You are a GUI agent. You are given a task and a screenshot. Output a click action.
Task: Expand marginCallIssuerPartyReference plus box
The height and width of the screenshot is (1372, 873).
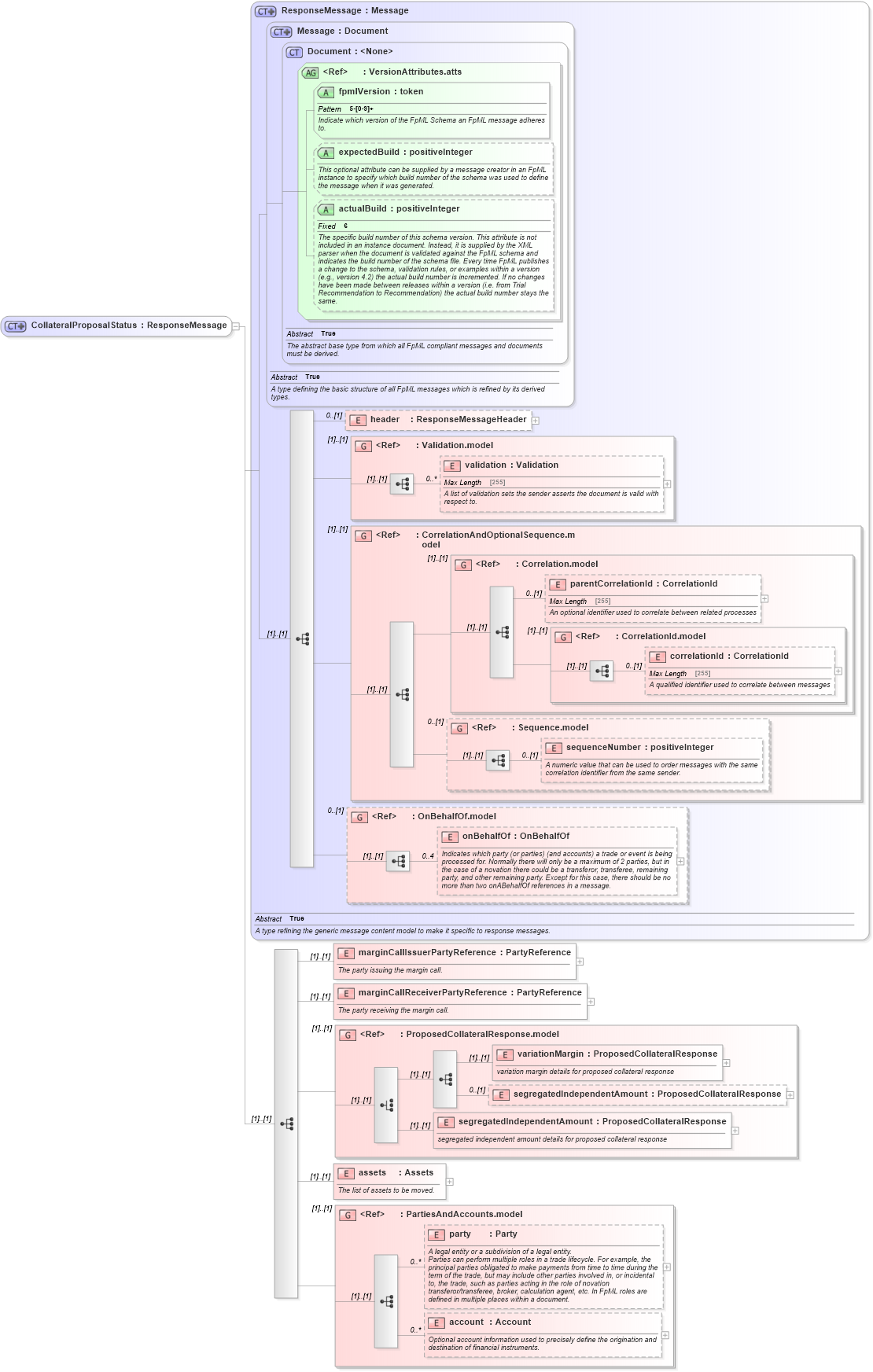tap(580, 962)
